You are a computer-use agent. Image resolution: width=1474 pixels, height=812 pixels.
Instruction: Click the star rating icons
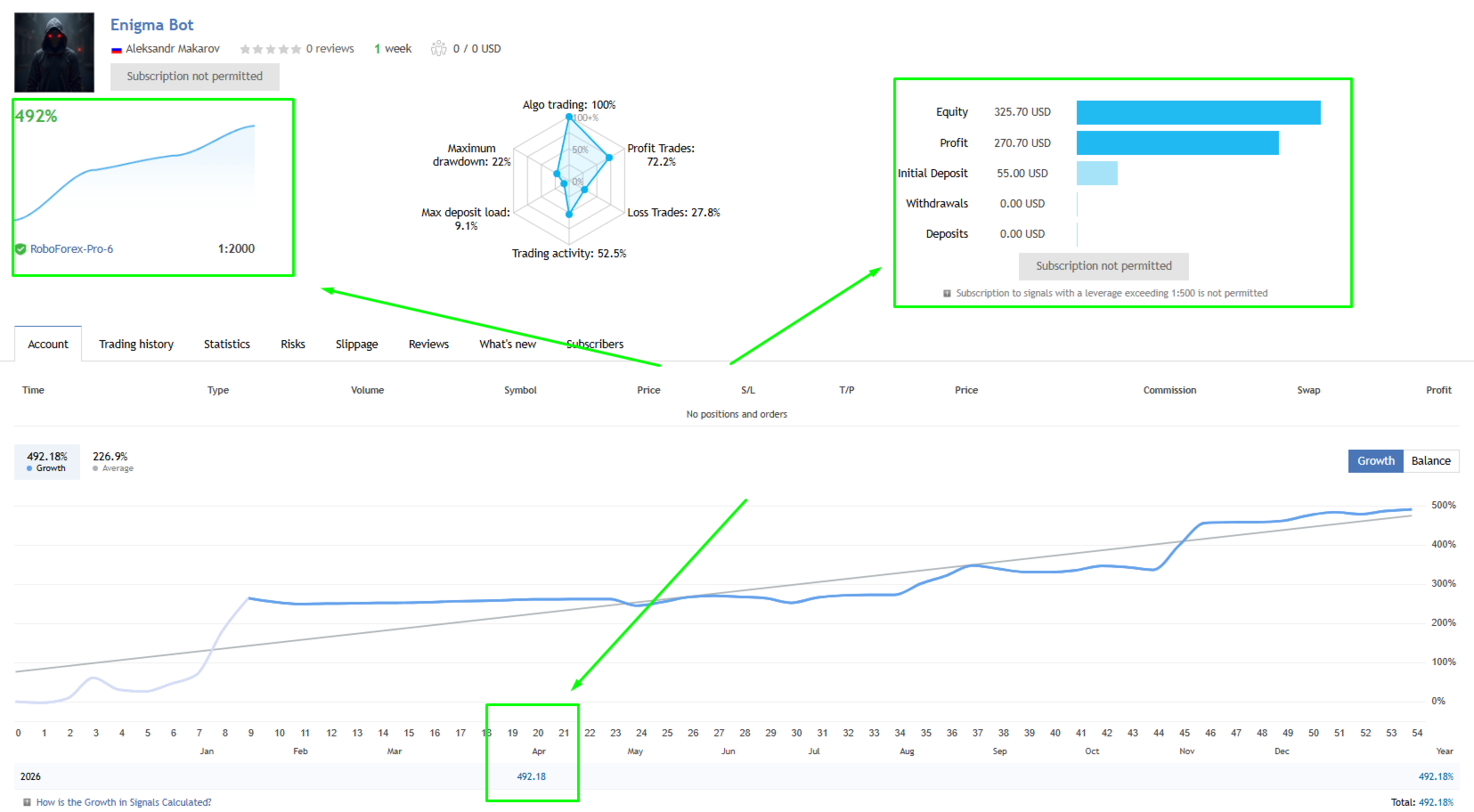[x=271, y=49]
